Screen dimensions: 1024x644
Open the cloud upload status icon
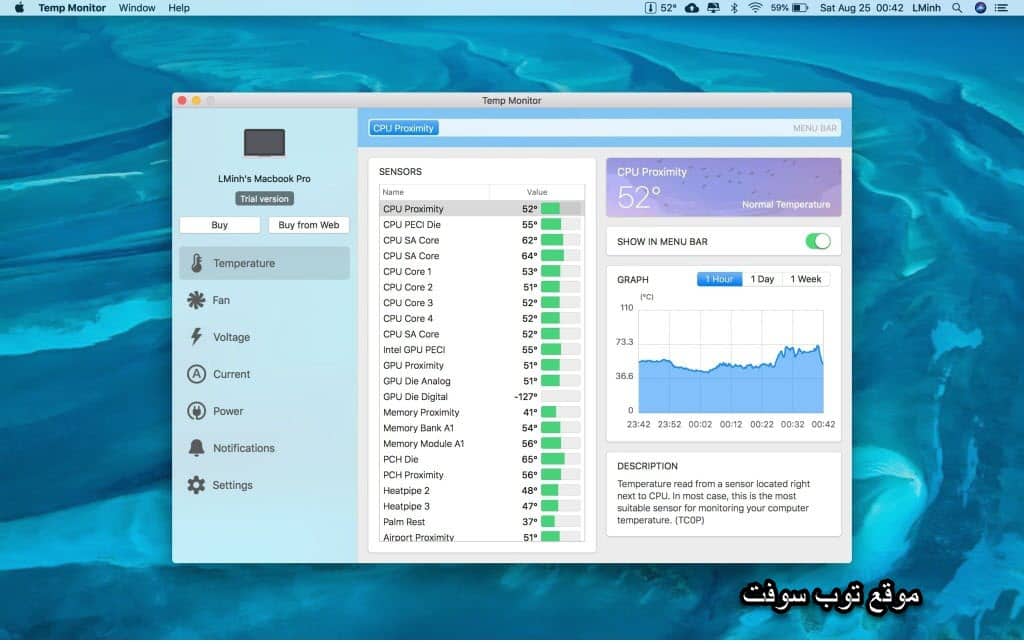pos(692,8)
